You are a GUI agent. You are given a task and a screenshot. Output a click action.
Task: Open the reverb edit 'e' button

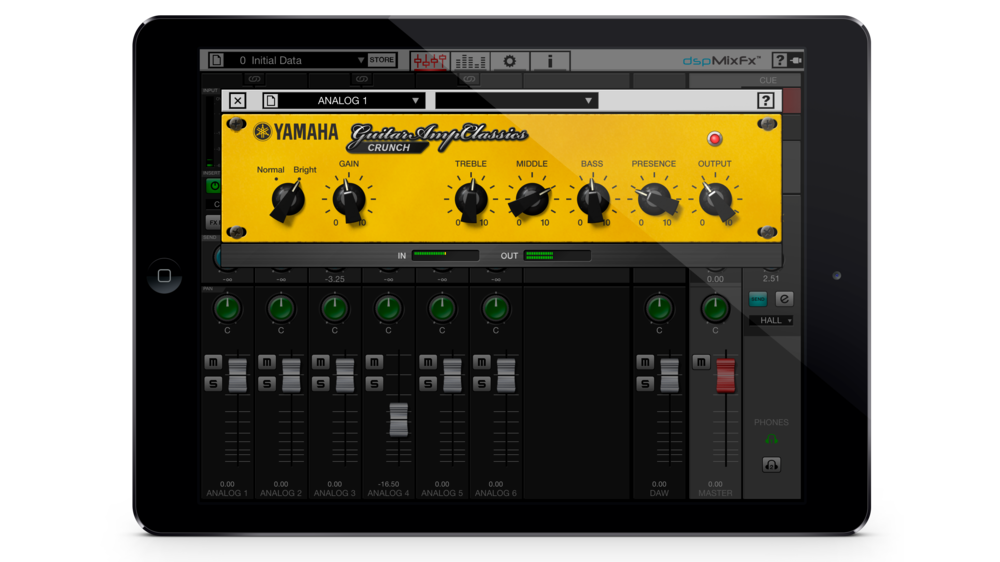784,299
